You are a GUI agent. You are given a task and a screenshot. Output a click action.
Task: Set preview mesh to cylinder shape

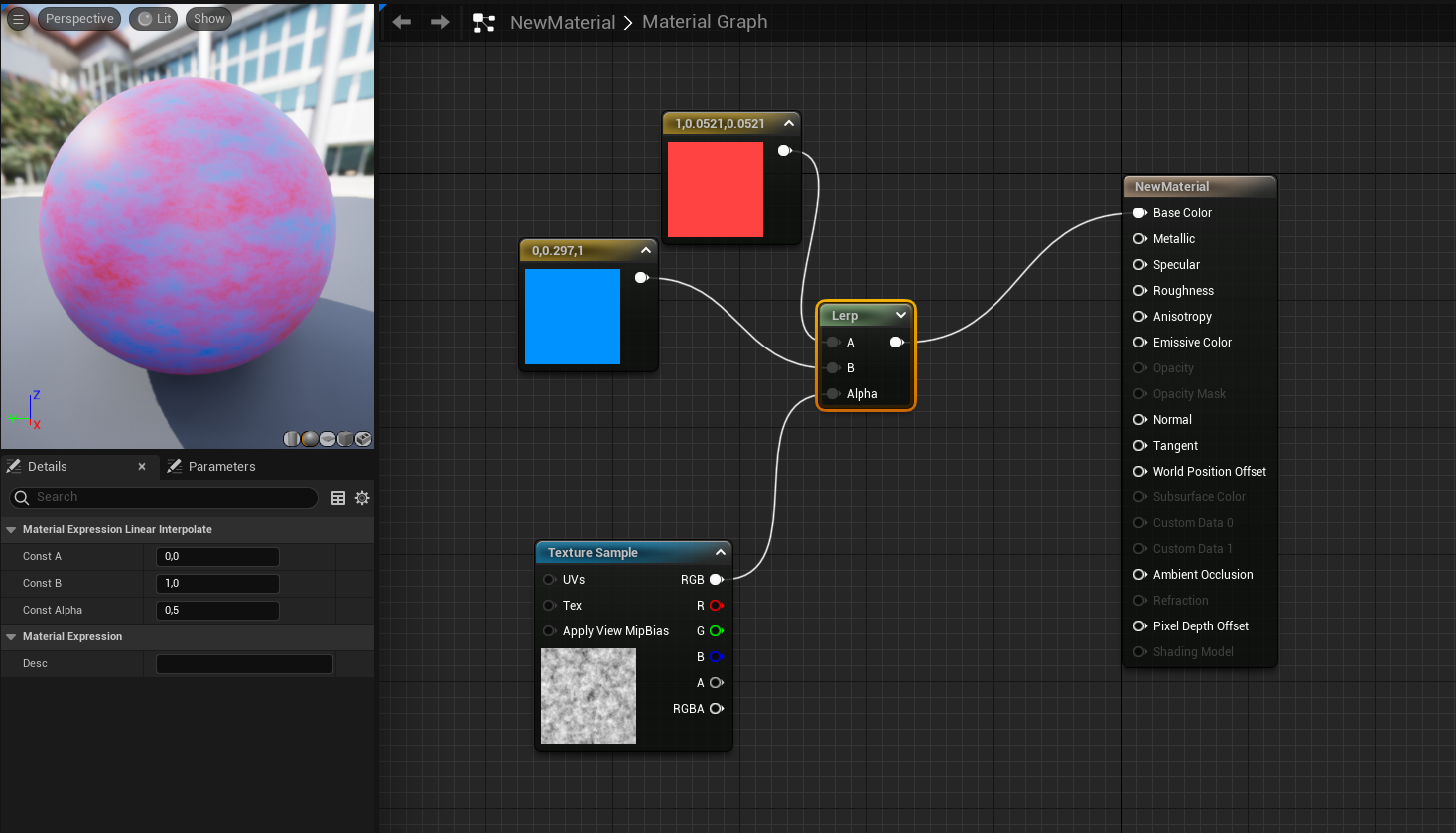pyautogui.click(x=292, y=439)
